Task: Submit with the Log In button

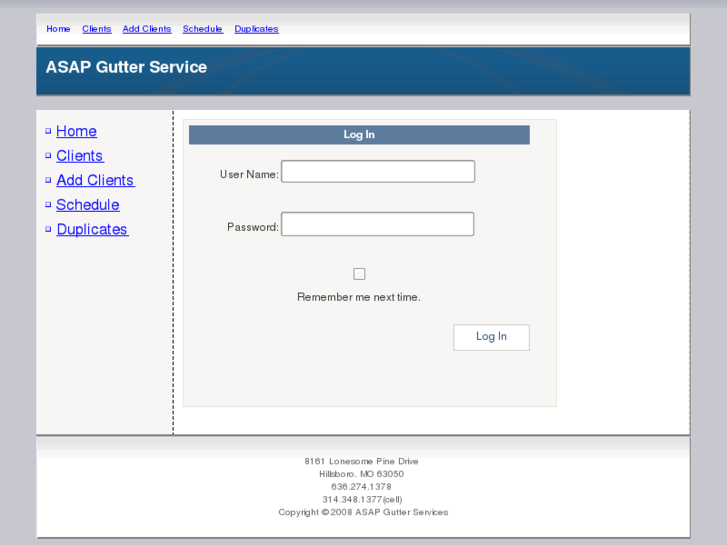Action: (x=491, y=337)
